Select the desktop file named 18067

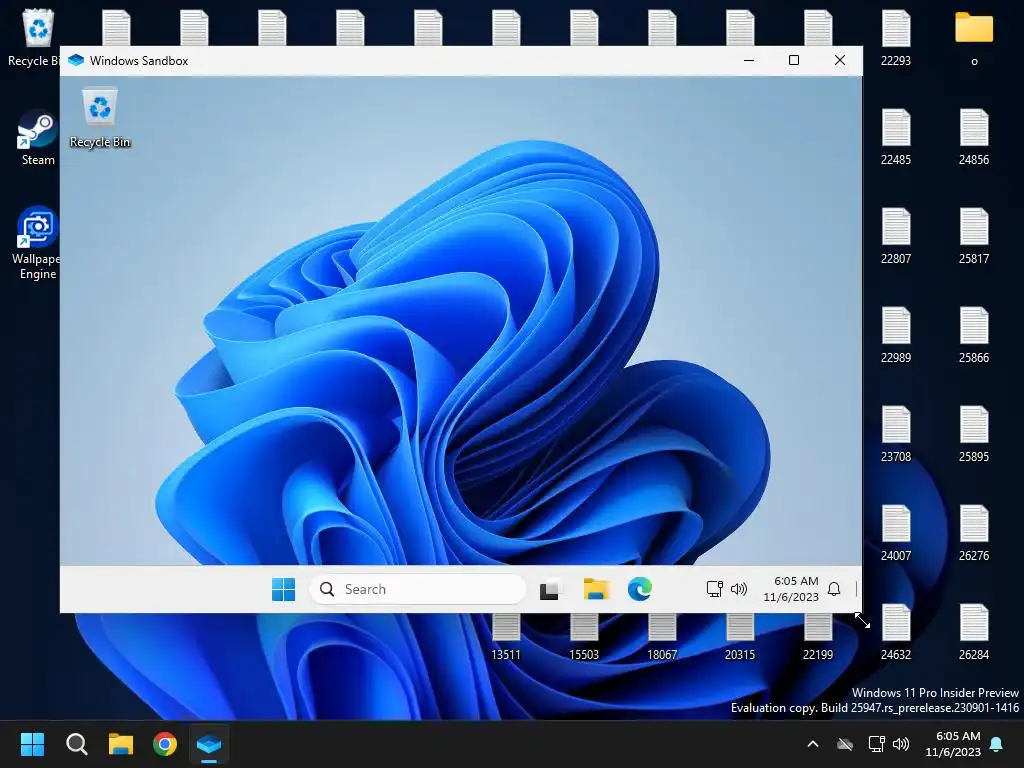coord(662,638)
